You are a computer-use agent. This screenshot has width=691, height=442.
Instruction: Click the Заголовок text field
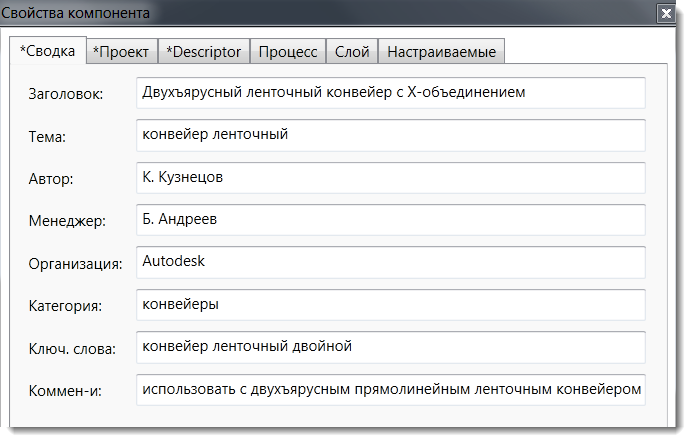[x=390, y=93]
